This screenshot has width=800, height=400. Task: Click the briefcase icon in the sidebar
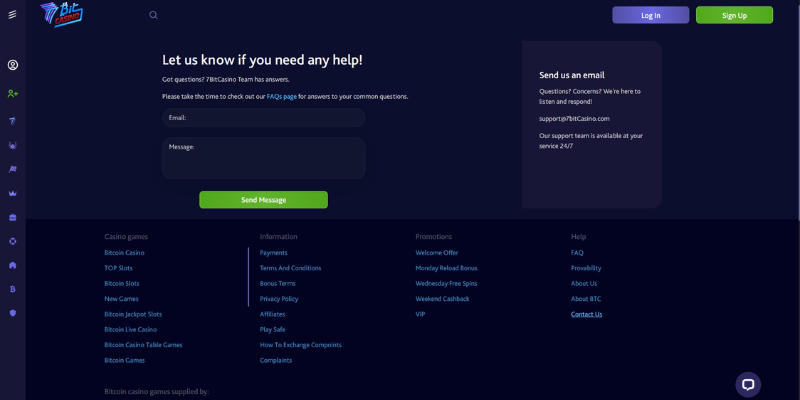(x=13, y=217)
